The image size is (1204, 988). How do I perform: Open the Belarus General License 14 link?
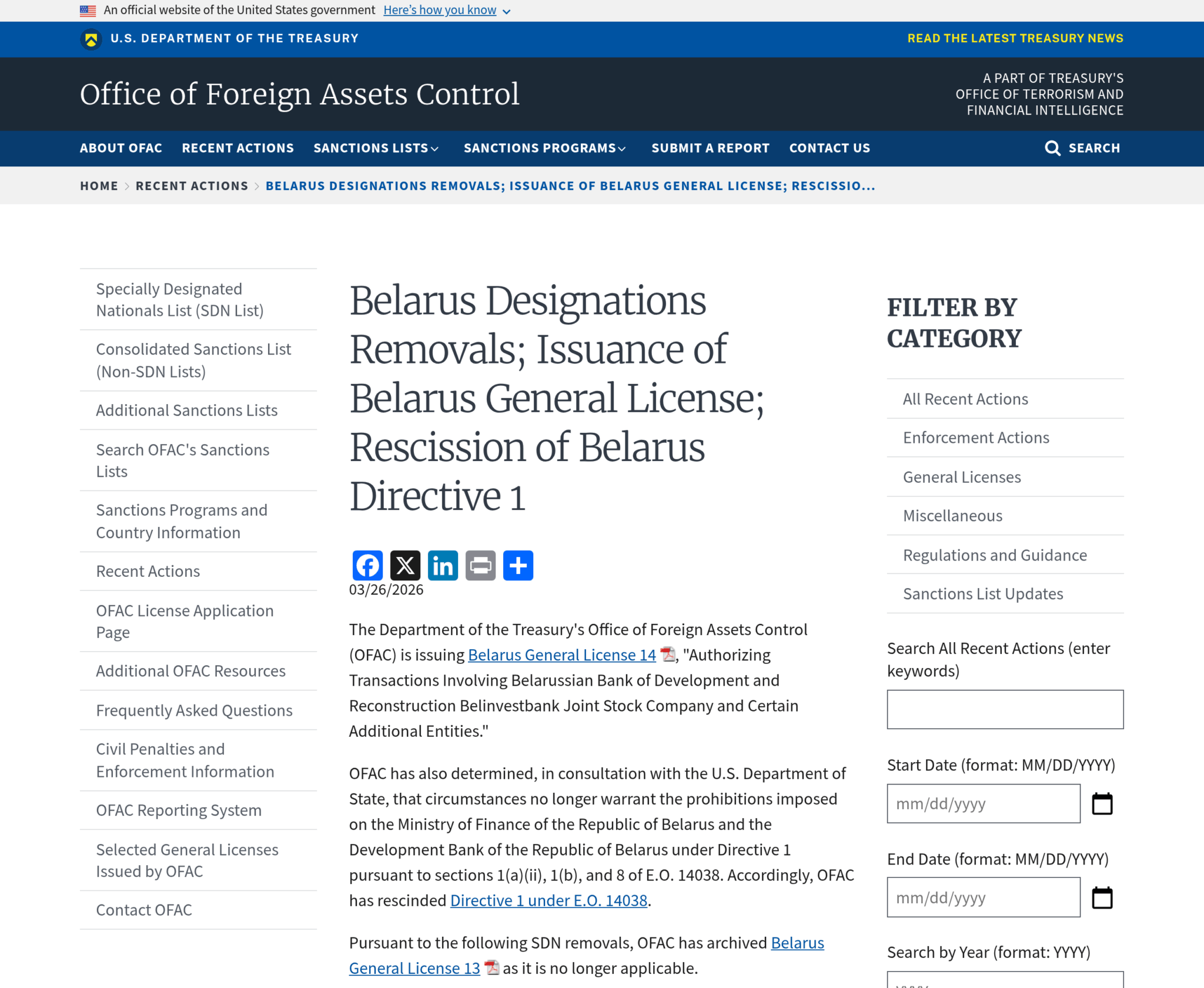point(561,655)
